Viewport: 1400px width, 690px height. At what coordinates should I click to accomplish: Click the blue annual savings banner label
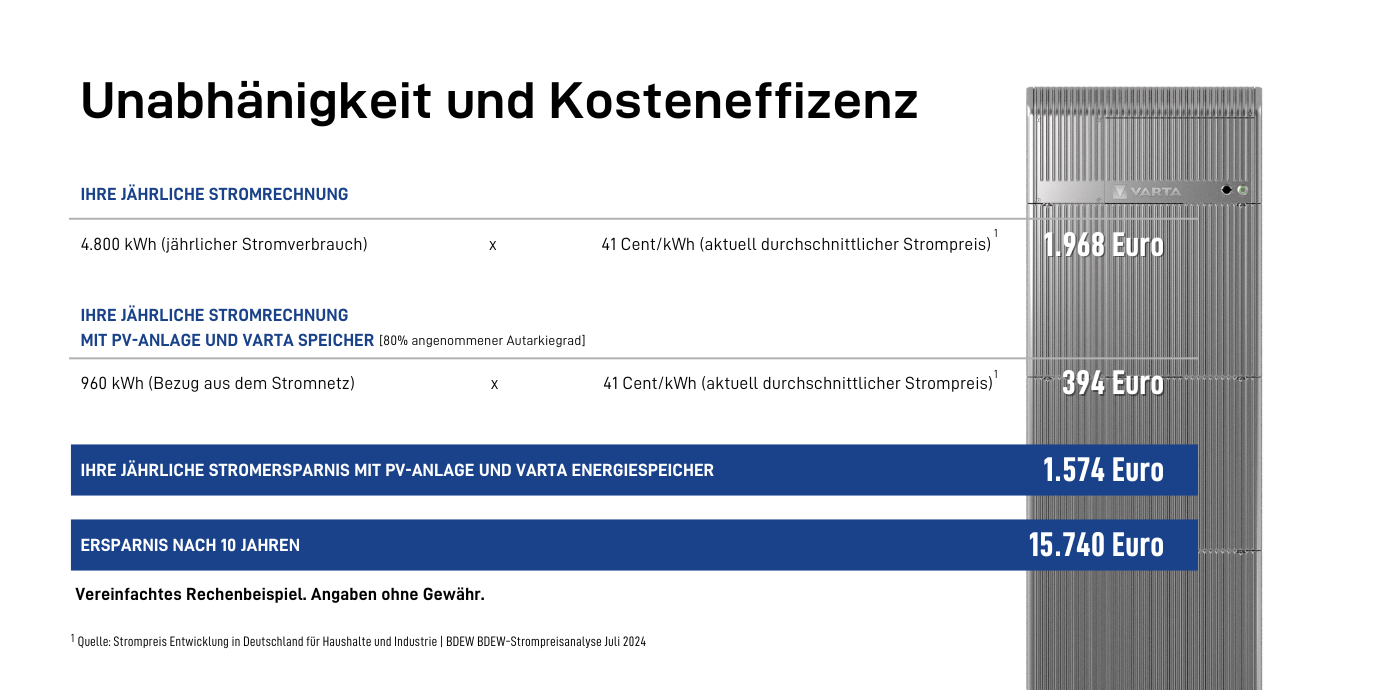[x=397, y=470]
